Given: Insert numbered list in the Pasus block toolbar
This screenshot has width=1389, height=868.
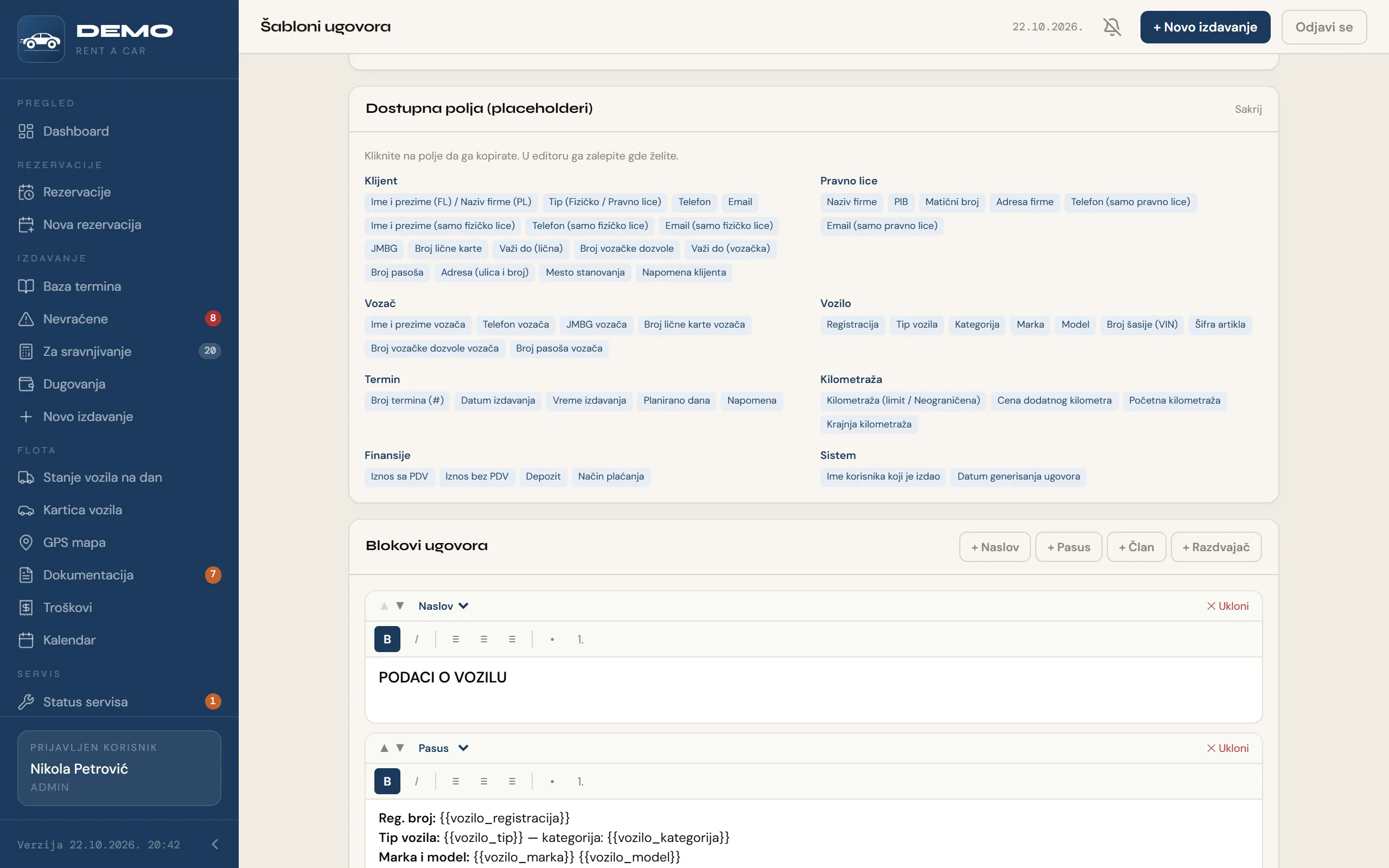Looking at the screenshot, I should tap(580, 781).
